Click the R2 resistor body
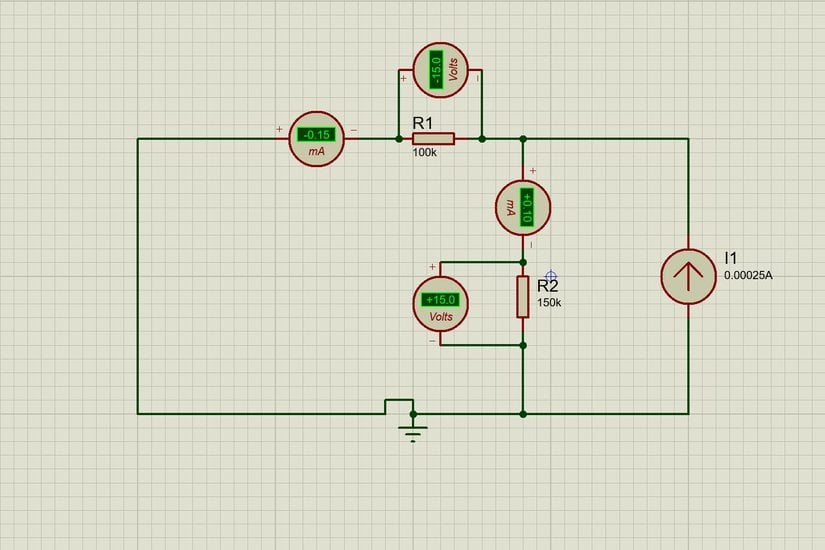825x550 pixels. (x=523, y=297)
